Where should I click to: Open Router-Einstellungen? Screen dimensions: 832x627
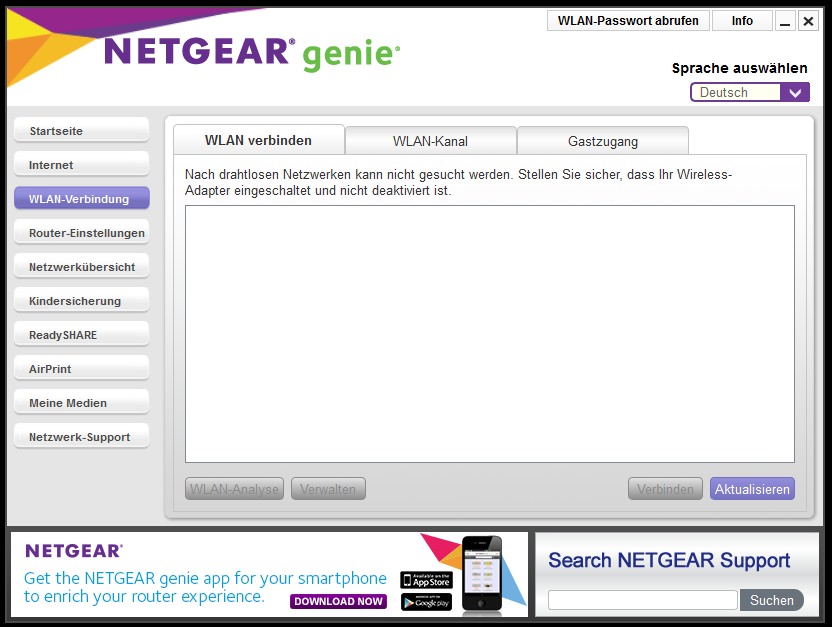[x=81, y=232]
